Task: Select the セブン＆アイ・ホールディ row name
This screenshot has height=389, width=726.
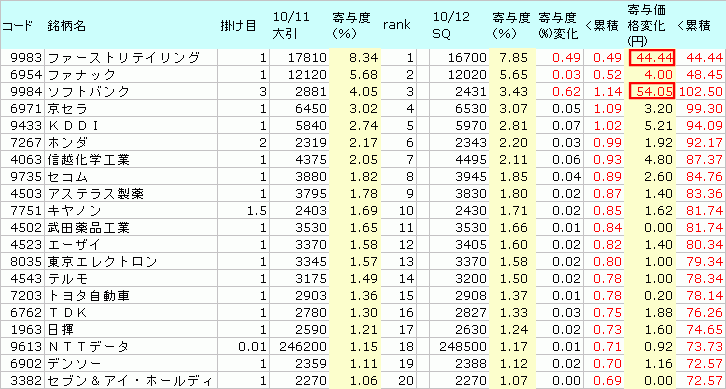Action: pos(131,380)
